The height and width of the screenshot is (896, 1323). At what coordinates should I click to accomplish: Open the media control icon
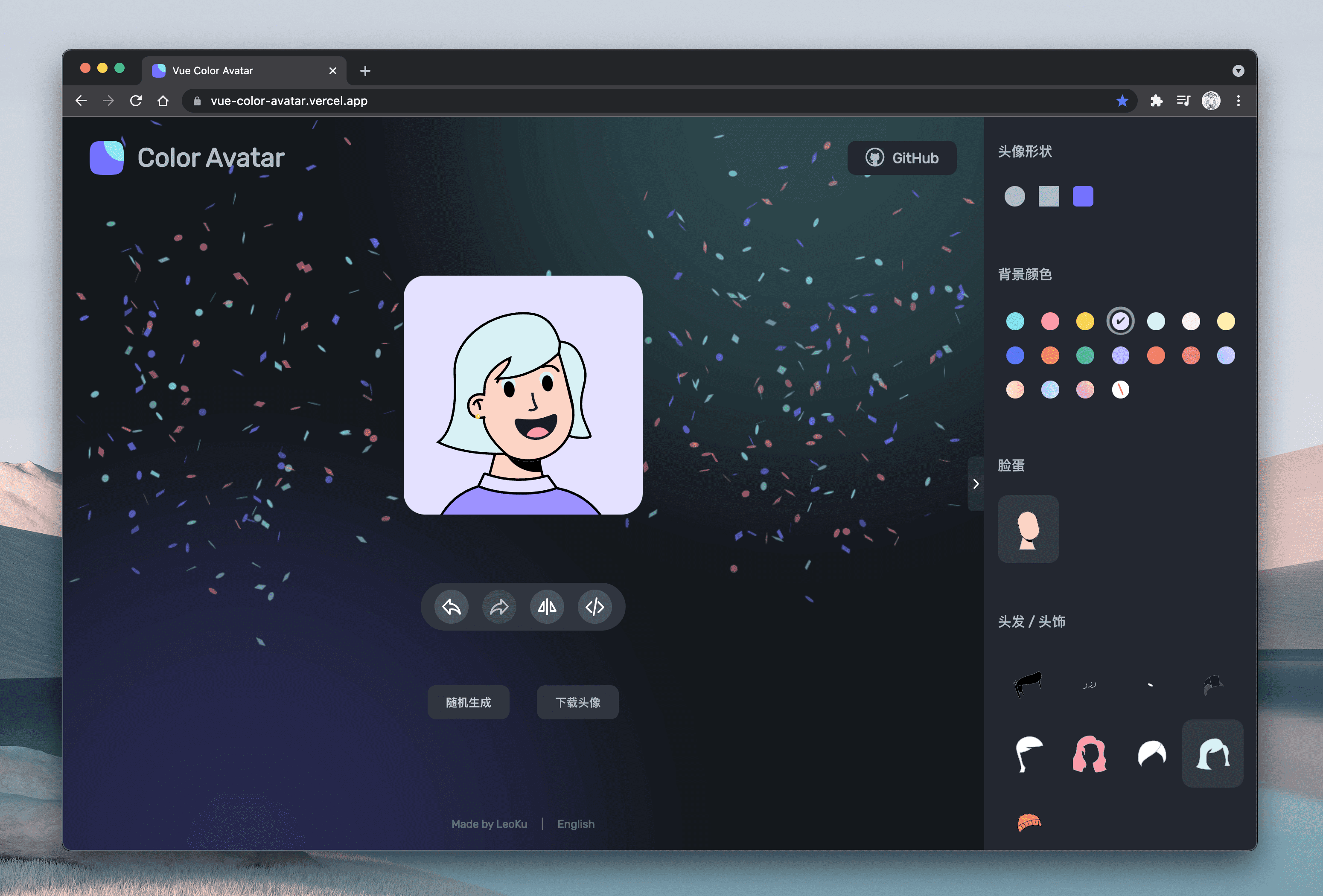[x=1183, y=101]
